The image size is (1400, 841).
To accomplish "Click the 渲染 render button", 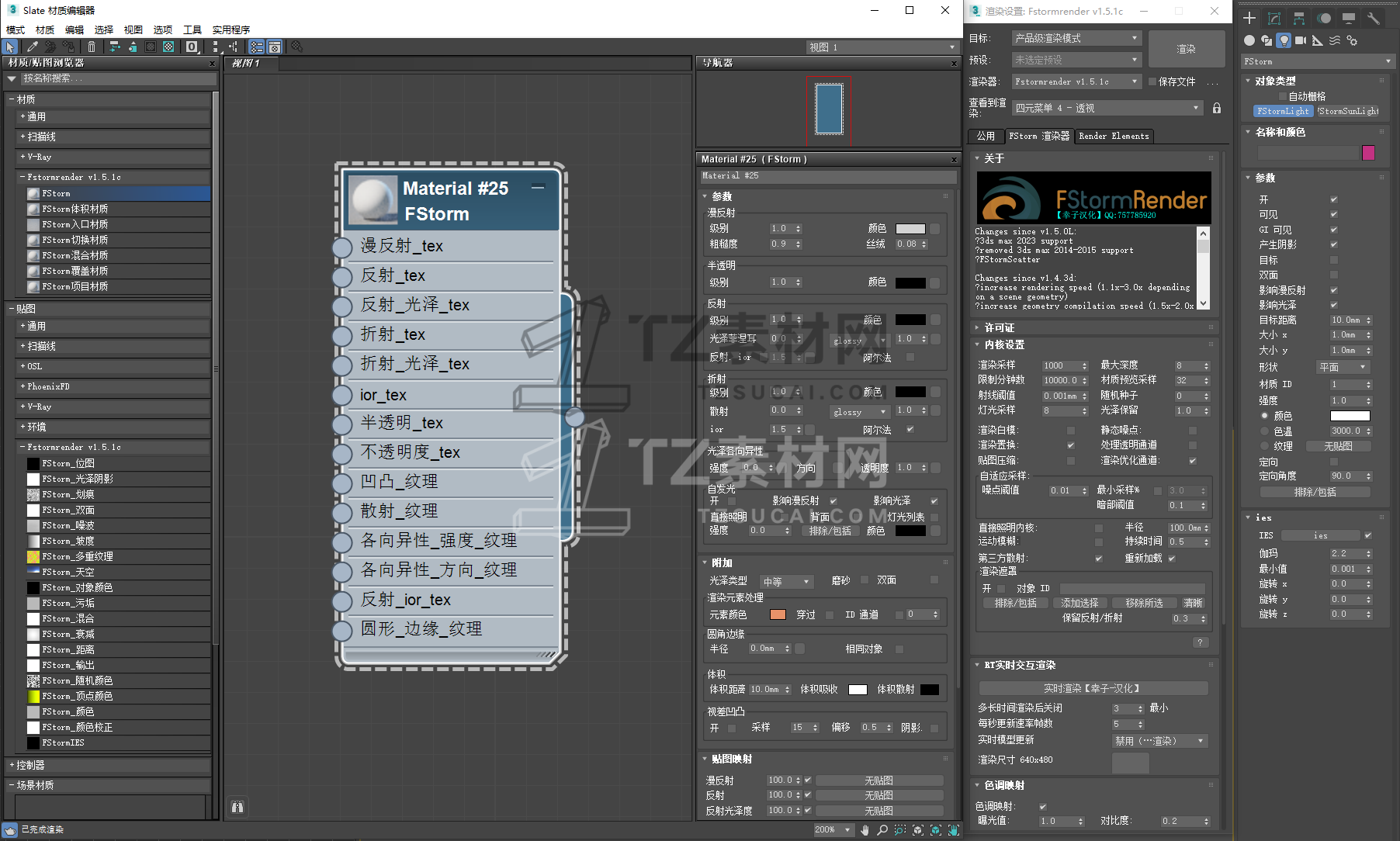I will (x=1186, y=49).
